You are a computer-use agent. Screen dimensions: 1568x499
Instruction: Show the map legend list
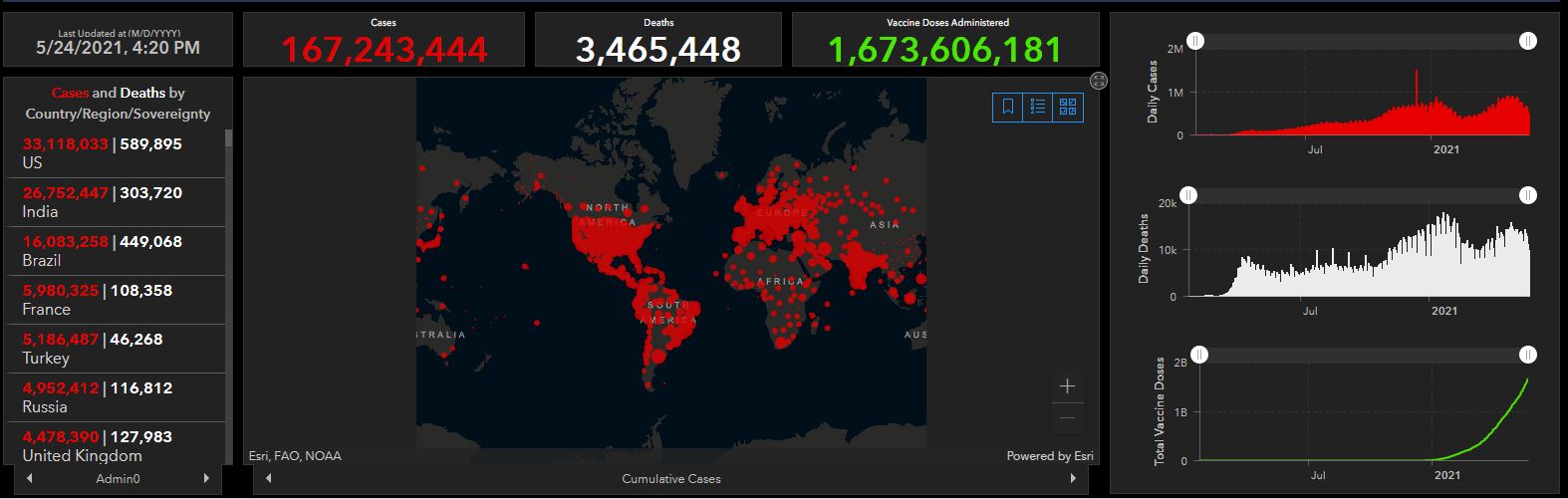[1038, 107]
